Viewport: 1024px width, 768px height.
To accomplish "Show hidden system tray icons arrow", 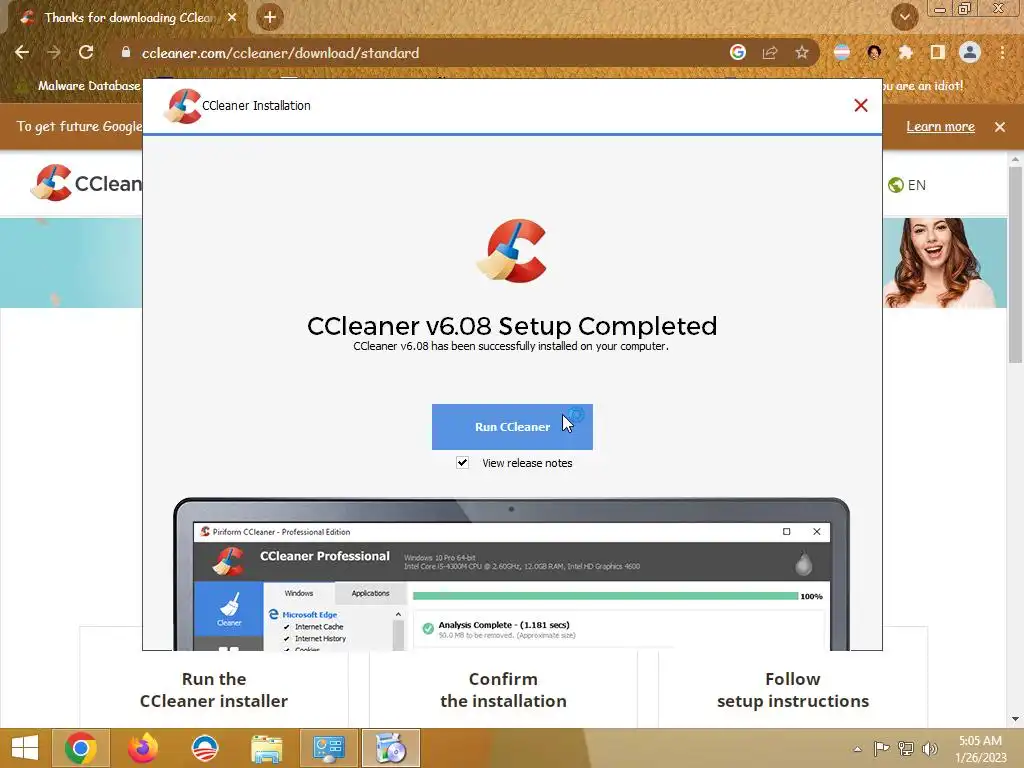I will point(857,749).
